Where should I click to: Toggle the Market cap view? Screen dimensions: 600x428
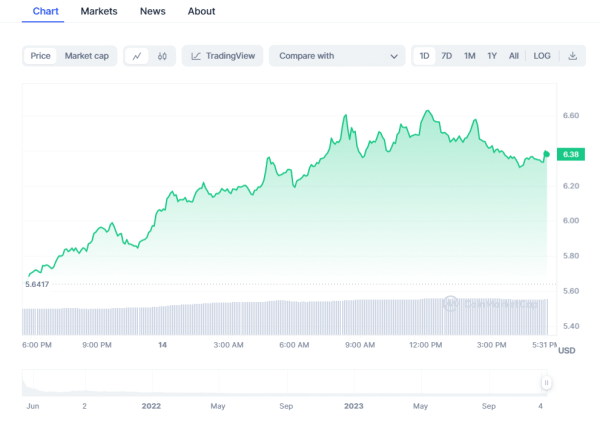pos(87,56)
